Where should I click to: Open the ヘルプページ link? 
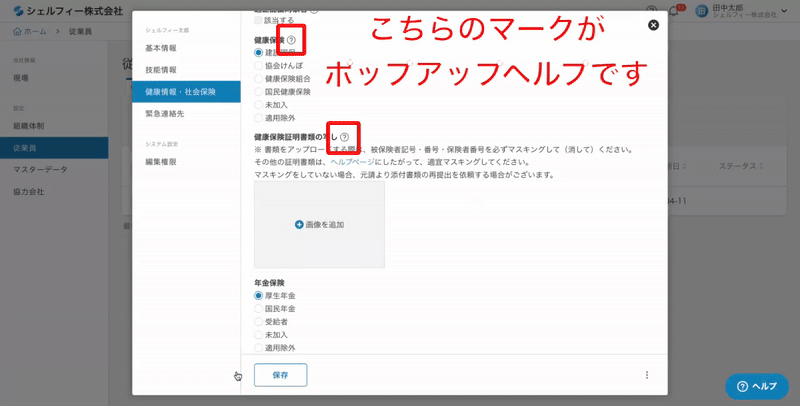point(353,162)
